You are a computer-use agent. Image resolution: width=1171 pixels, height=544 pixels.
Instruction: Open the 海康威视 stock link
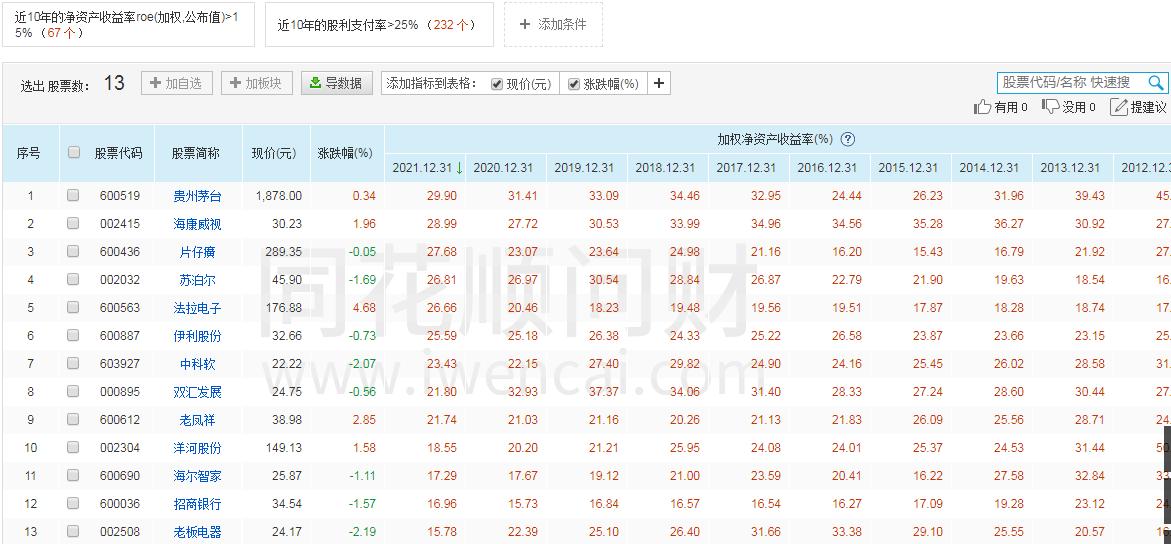click(x=197, y=224)
